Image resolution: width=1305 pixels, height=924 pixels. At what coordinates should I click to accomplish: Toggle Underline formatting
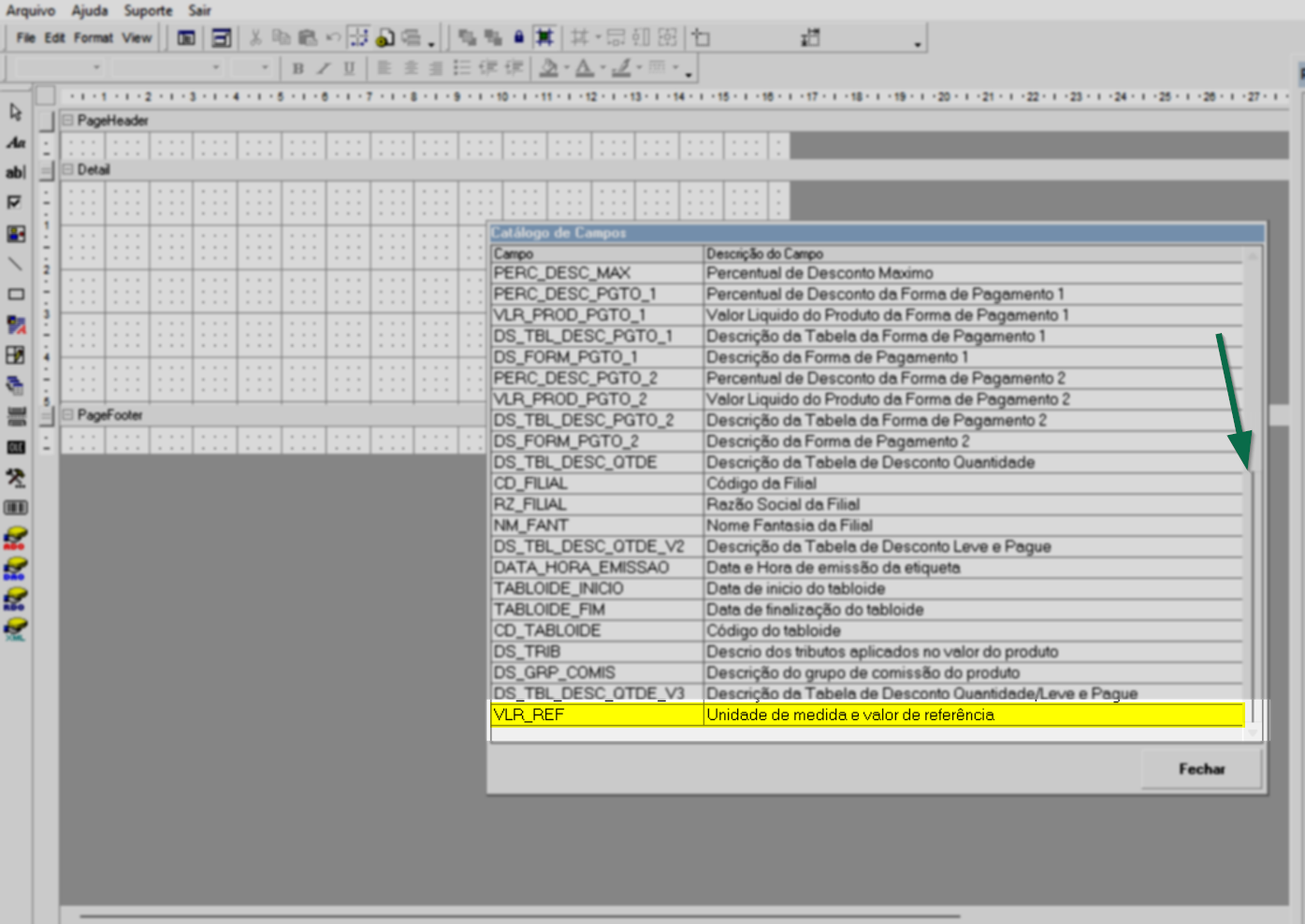coord(349,68)
